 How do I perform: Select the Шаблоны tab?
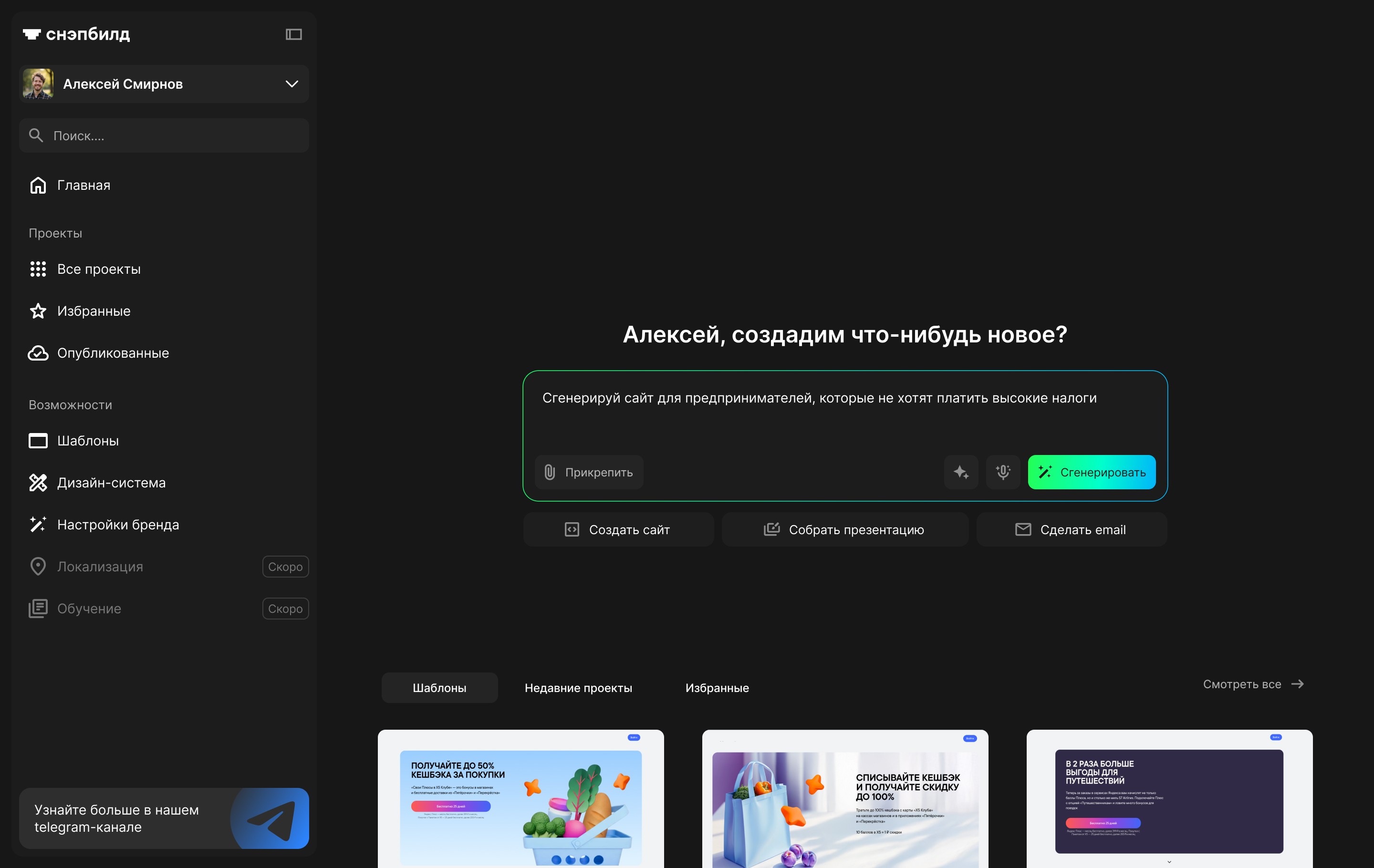(439, 688)
